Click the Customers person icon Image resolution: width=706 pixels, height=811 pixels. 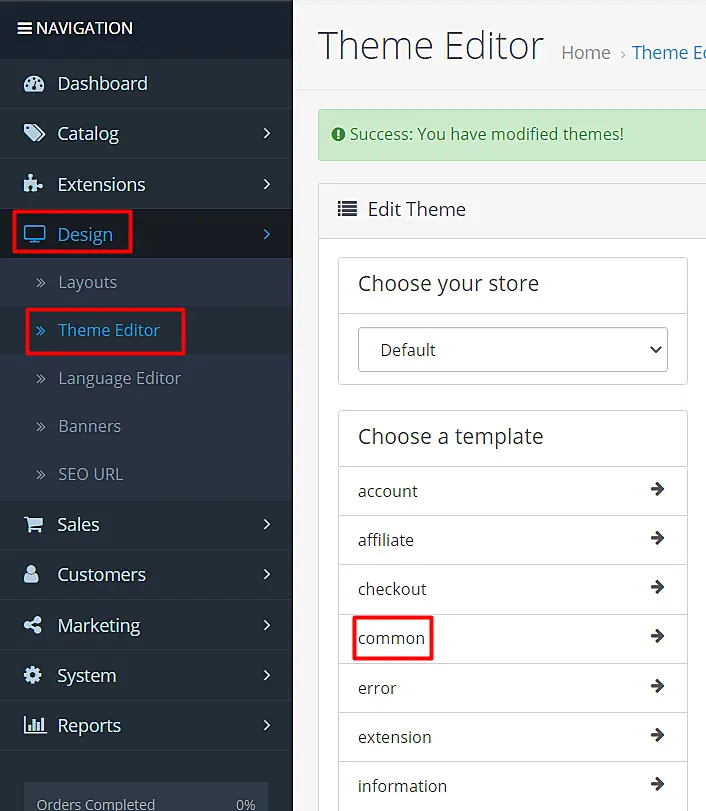tap(33, 575)
